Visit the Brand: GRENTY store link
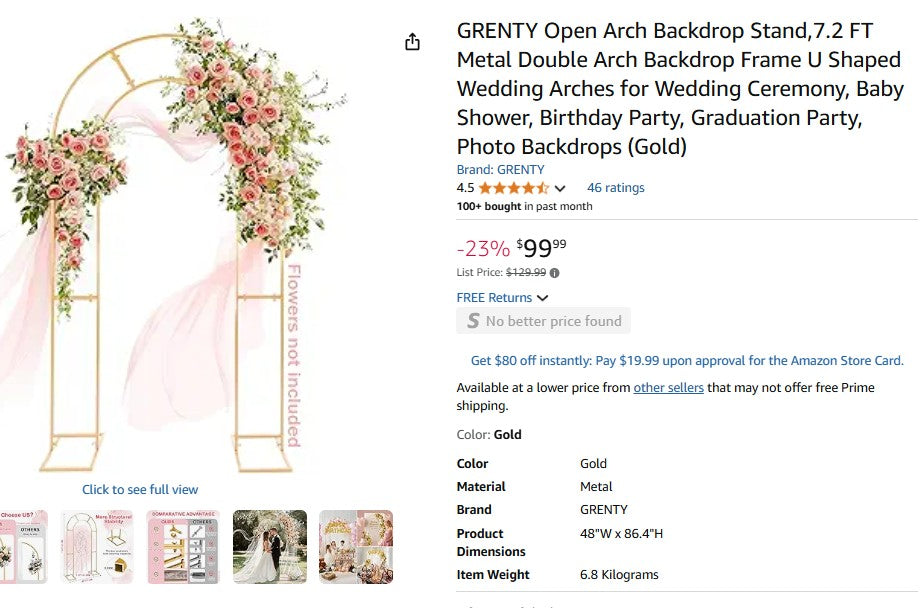The image size is (921, 608). [500, 170]
